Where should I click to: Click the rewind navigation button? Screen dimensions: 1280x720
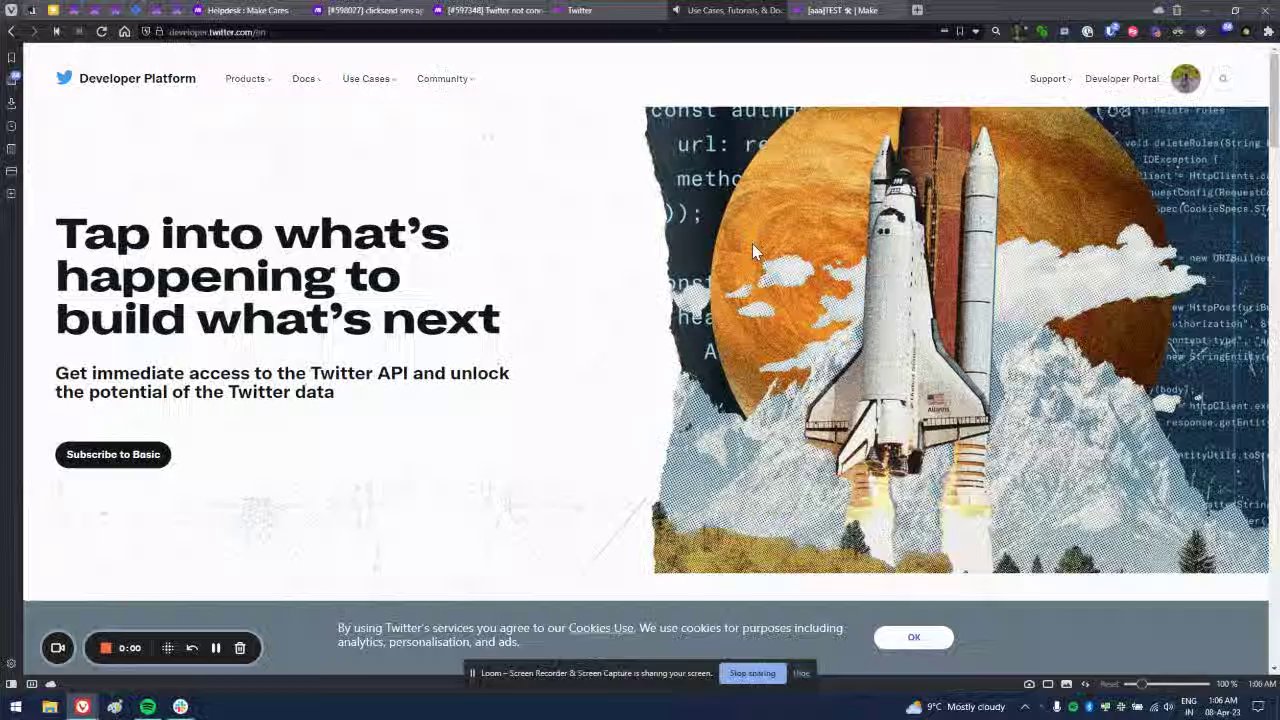(x=56, y=32)
